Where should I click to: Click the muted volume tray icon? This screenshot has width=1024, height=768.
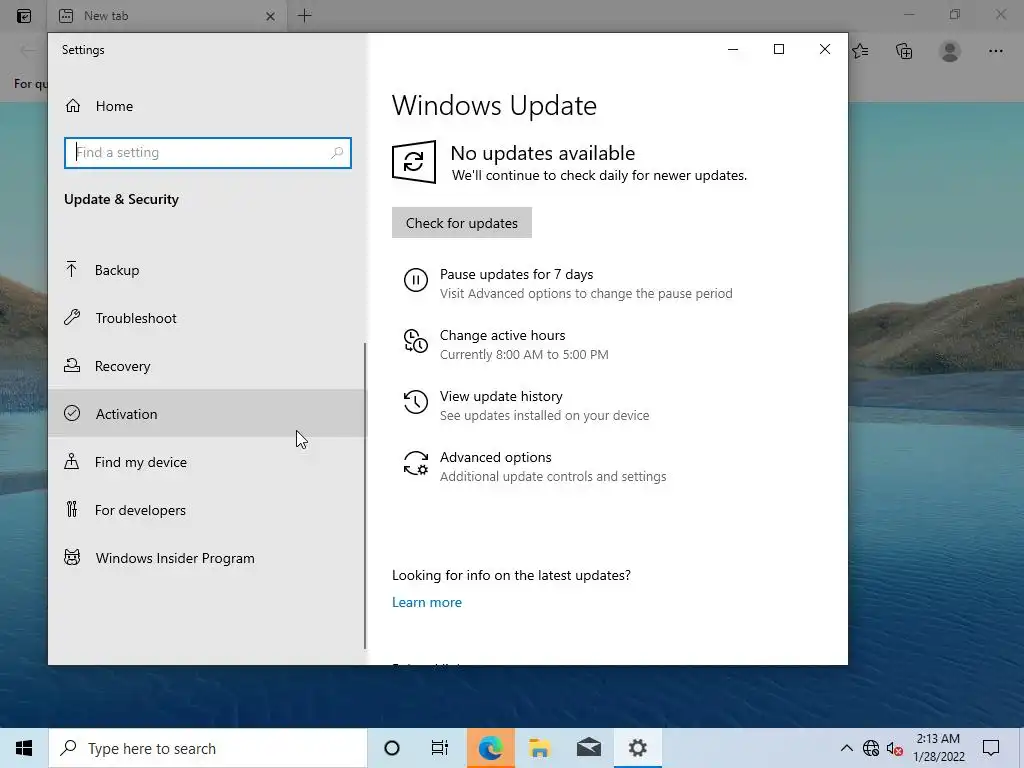[x=895, y=748]
